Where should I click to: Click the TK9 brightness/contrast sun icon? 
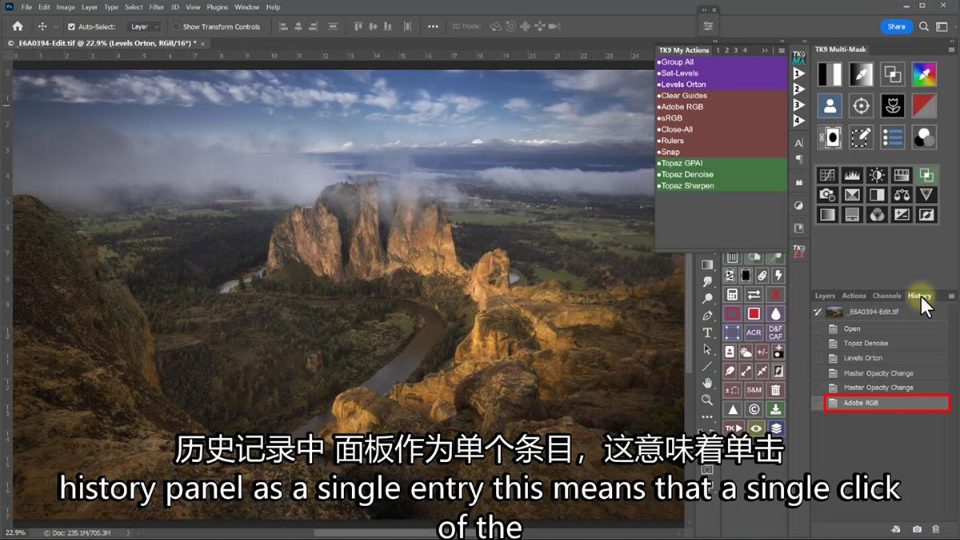coord(877,175)
